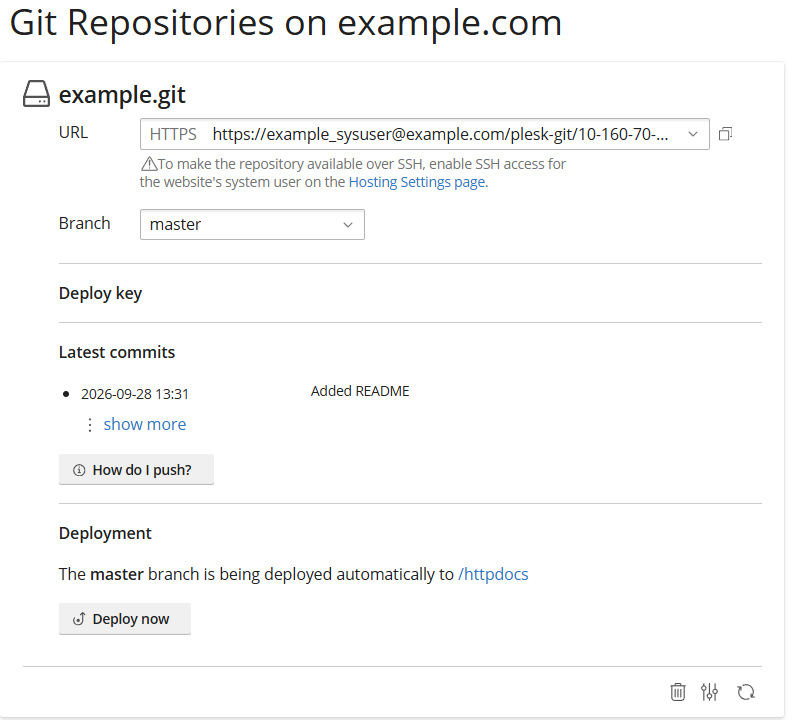Refresh the repository with the reload icon
Viewport: 792px width, 720px height.
pyautogui.click(x=746, y=692)
